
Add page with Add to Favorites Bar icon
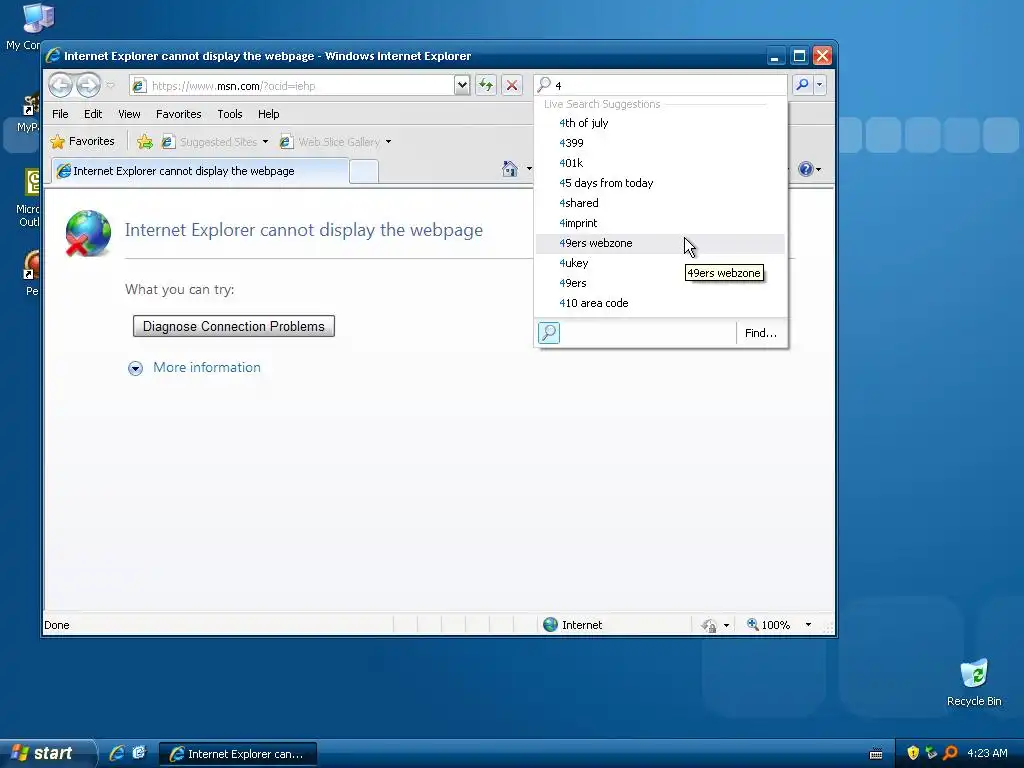coord(145,142)
